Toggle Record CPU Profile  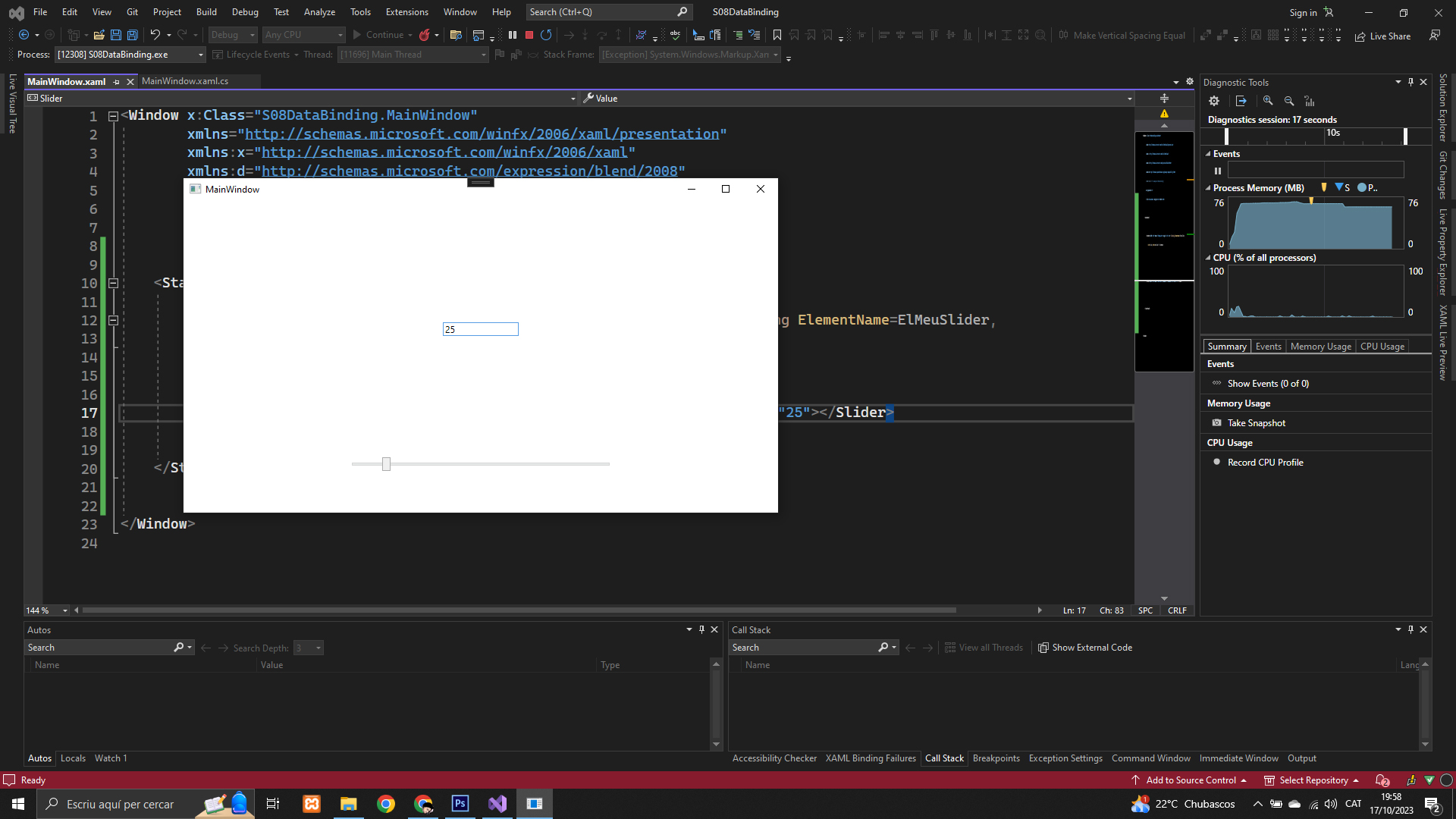(1265, 463)
